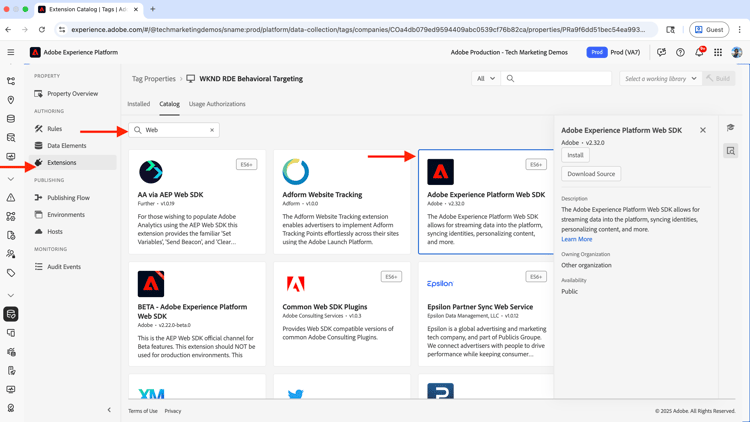Open the AA via AEP Web SDK card
The width and height of the screenshot is (750, 422).
[197, 201]
